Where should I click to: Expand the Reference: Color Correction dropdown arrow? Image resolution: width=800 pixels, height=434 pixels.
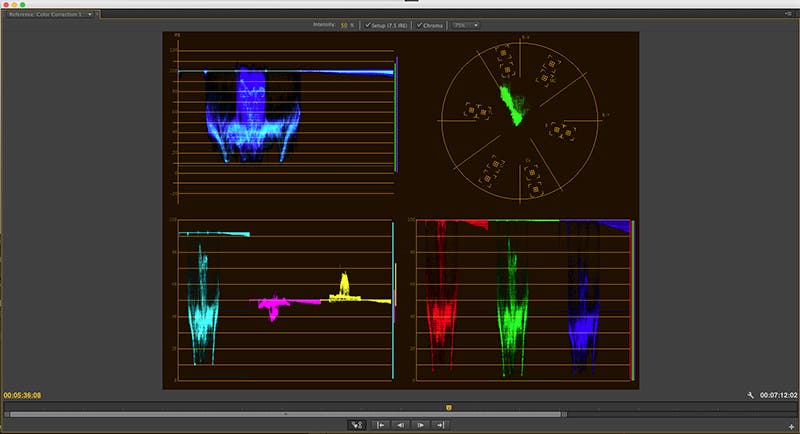pos(90,14)
